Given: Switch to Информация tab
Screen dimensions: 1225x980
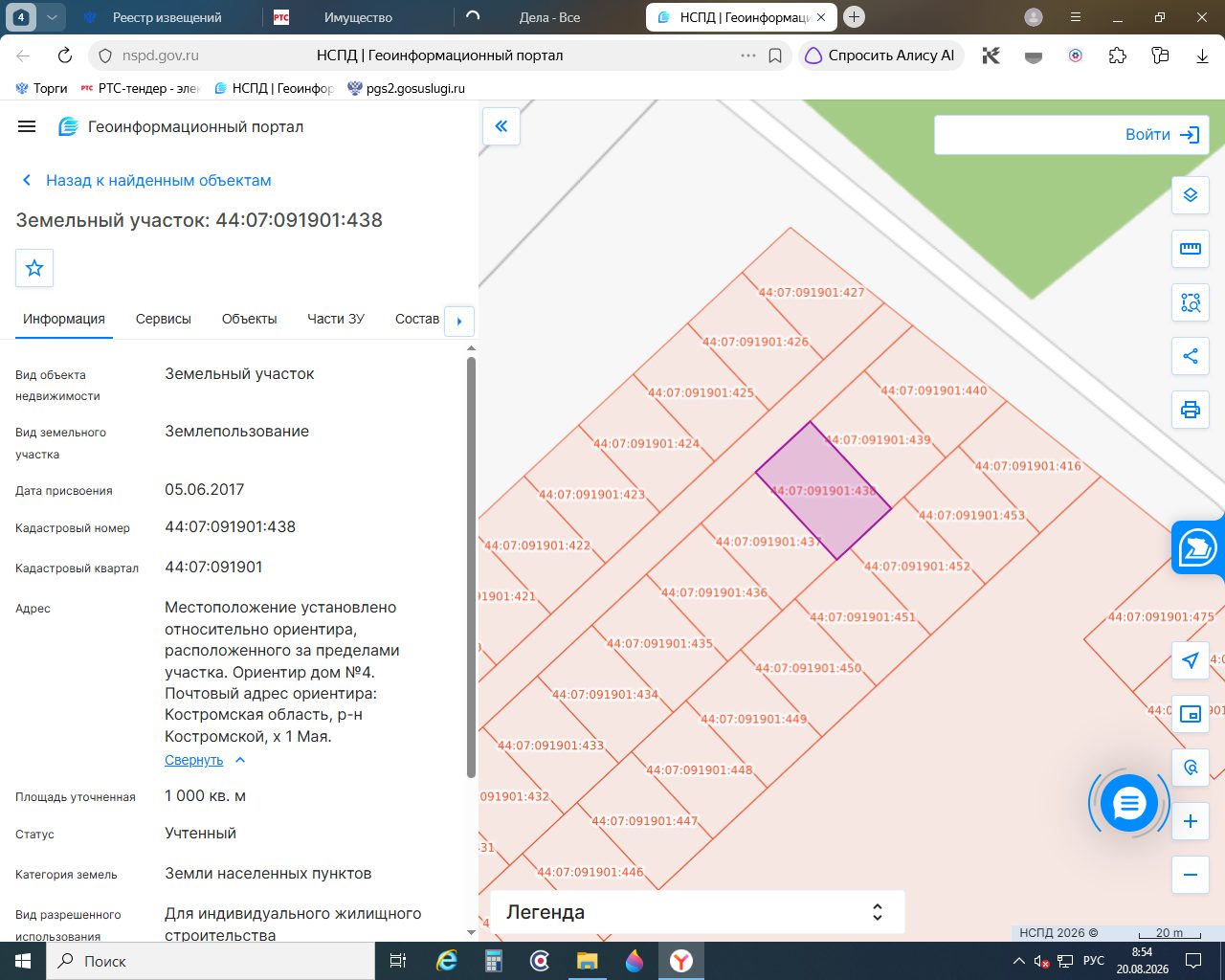Looking at the screenshot, I should coord(64,319).
